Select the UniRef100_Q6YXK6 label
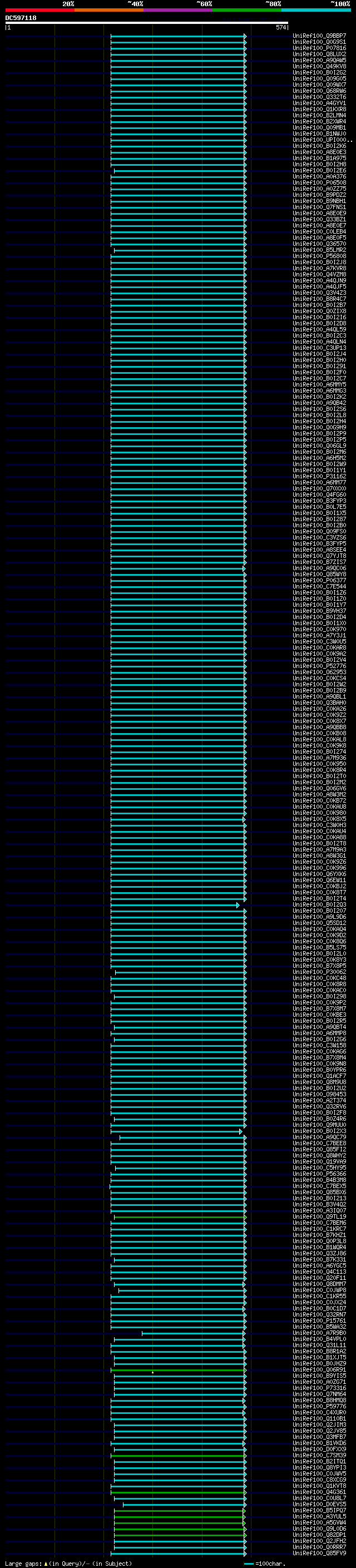The image size is (356, 1568). coord(319,874)
